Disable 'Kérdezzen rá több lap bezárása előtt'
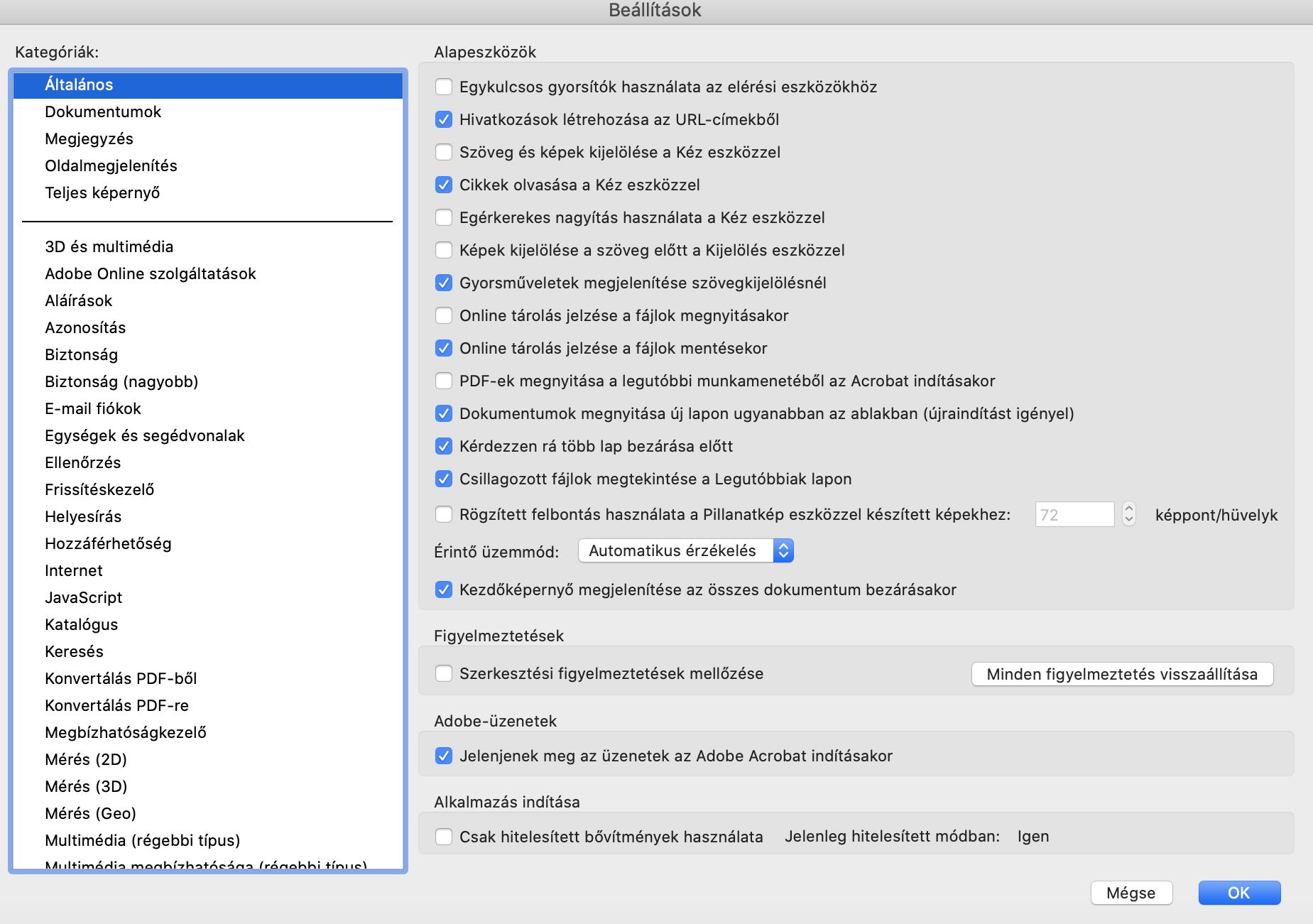Viewport: 1313px width, 924px height. click(444, 446)
